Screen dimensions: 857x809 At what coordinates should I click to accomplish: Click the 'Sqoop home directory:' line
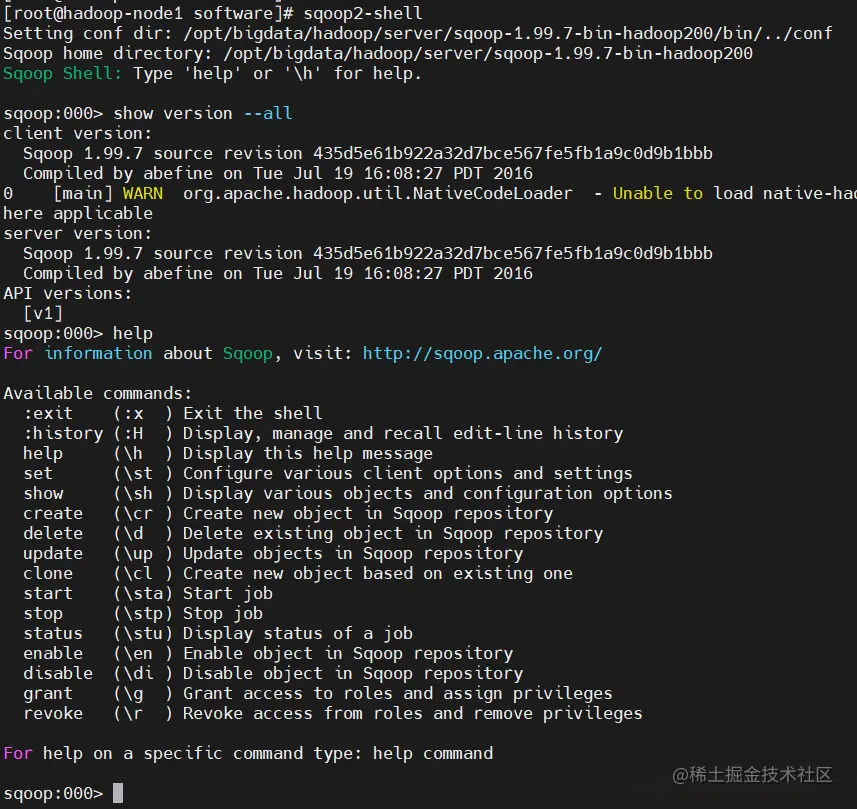(378, 53)
